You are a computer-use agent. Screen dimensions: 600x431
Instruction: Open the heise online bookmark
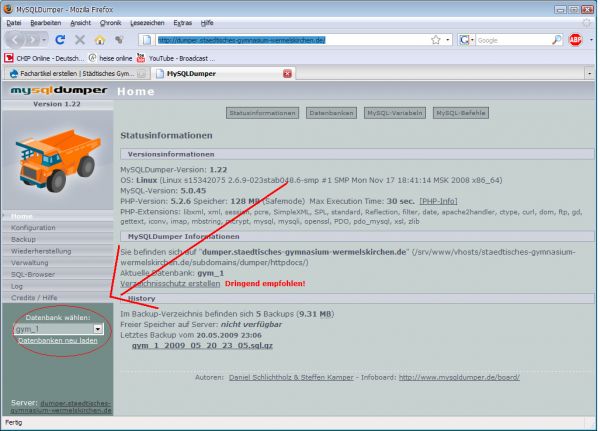(110, 58)
